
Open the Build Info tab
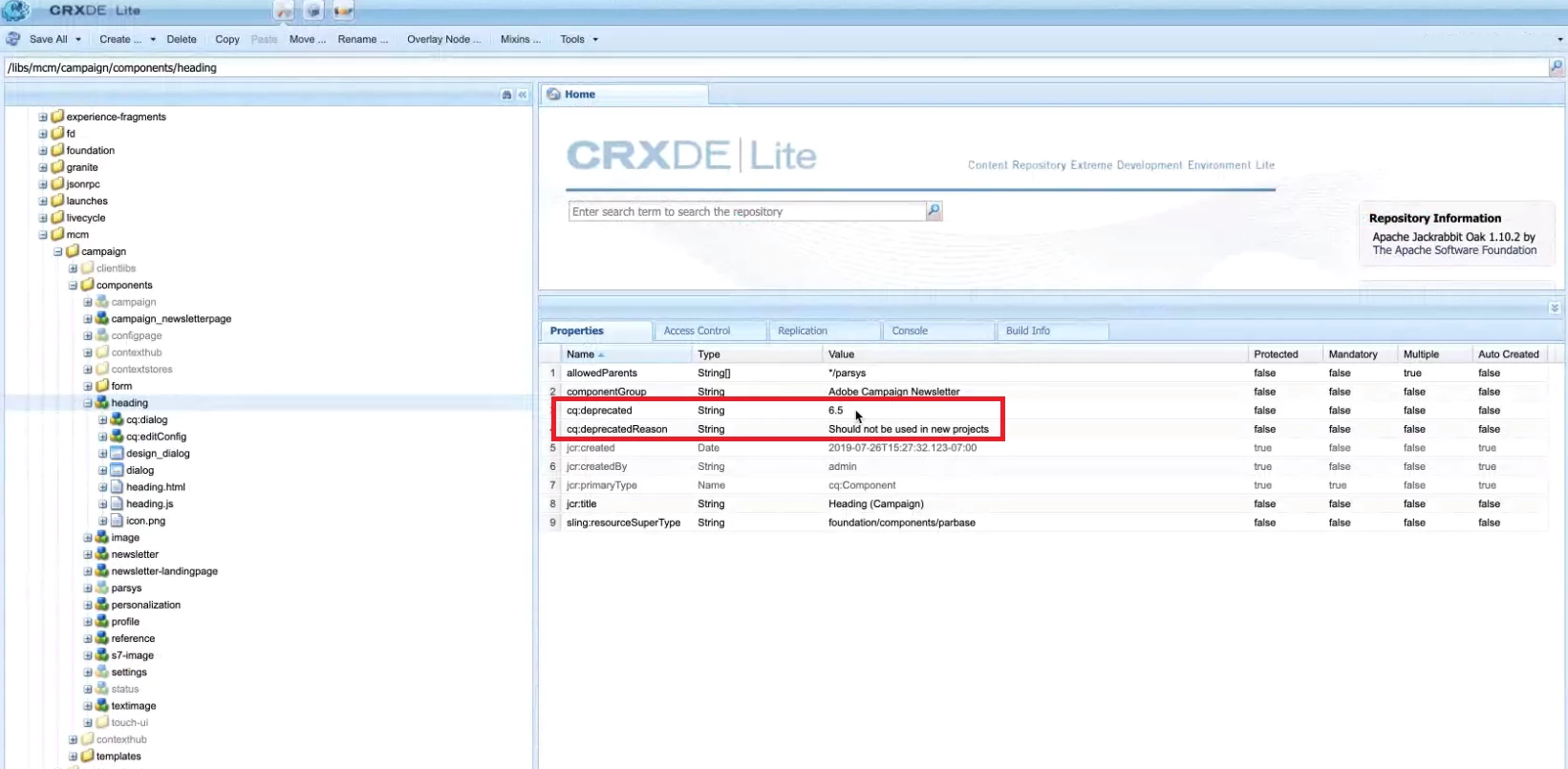(1052, 331)
